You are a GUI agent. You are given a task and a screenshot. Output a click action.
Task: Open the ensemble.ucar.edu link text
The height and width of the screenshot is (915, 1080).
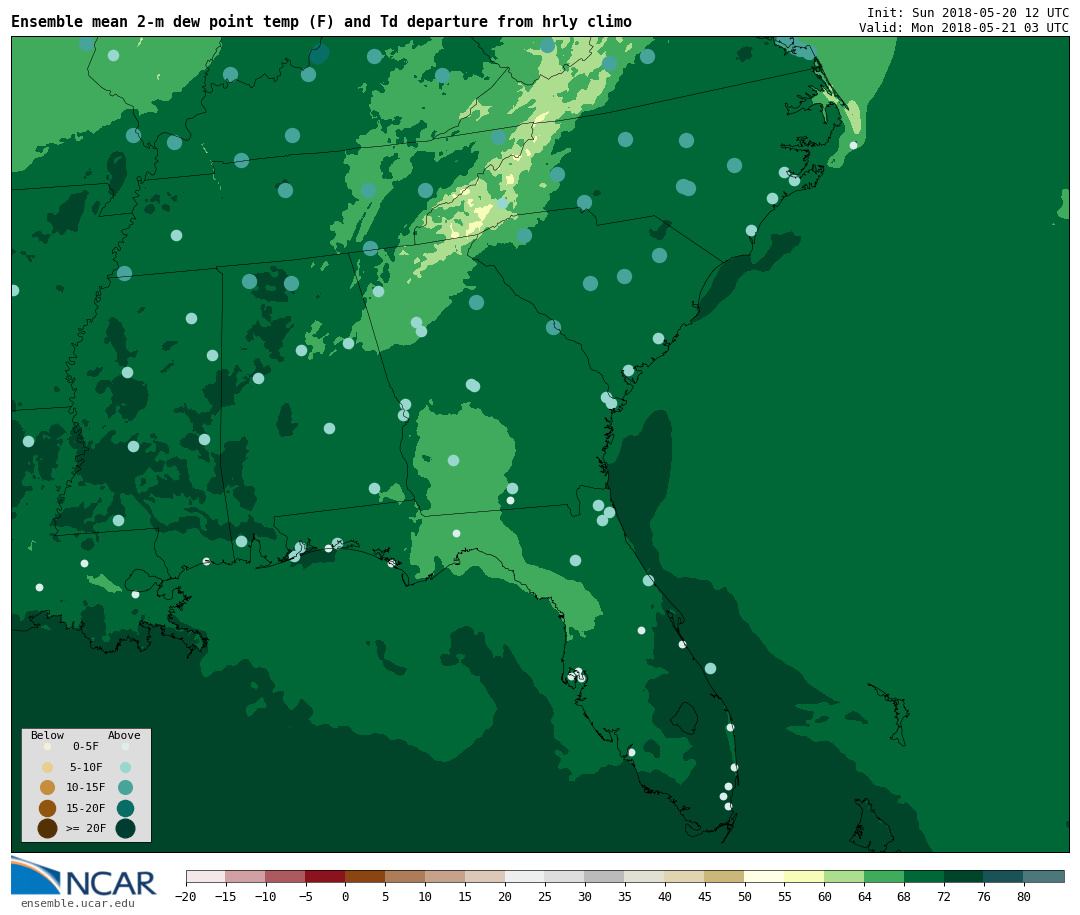coord(78,903)
